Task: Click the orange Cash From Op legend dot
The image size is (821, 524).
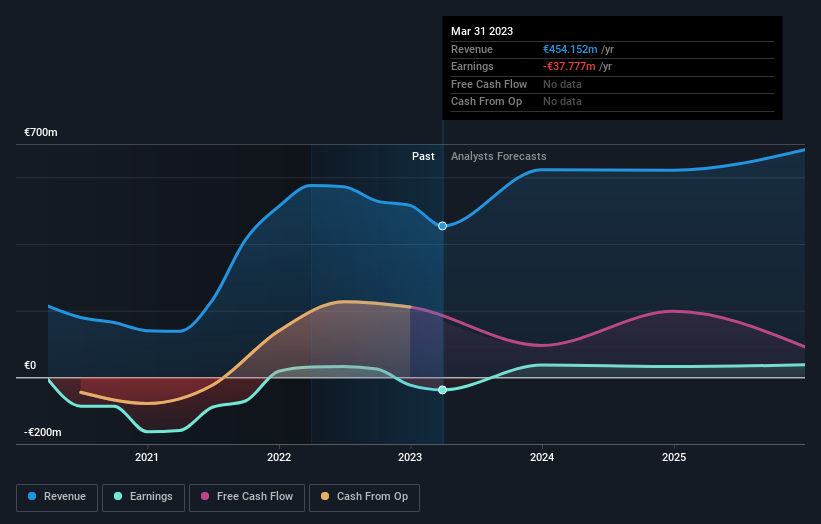Action: point(325,496)
